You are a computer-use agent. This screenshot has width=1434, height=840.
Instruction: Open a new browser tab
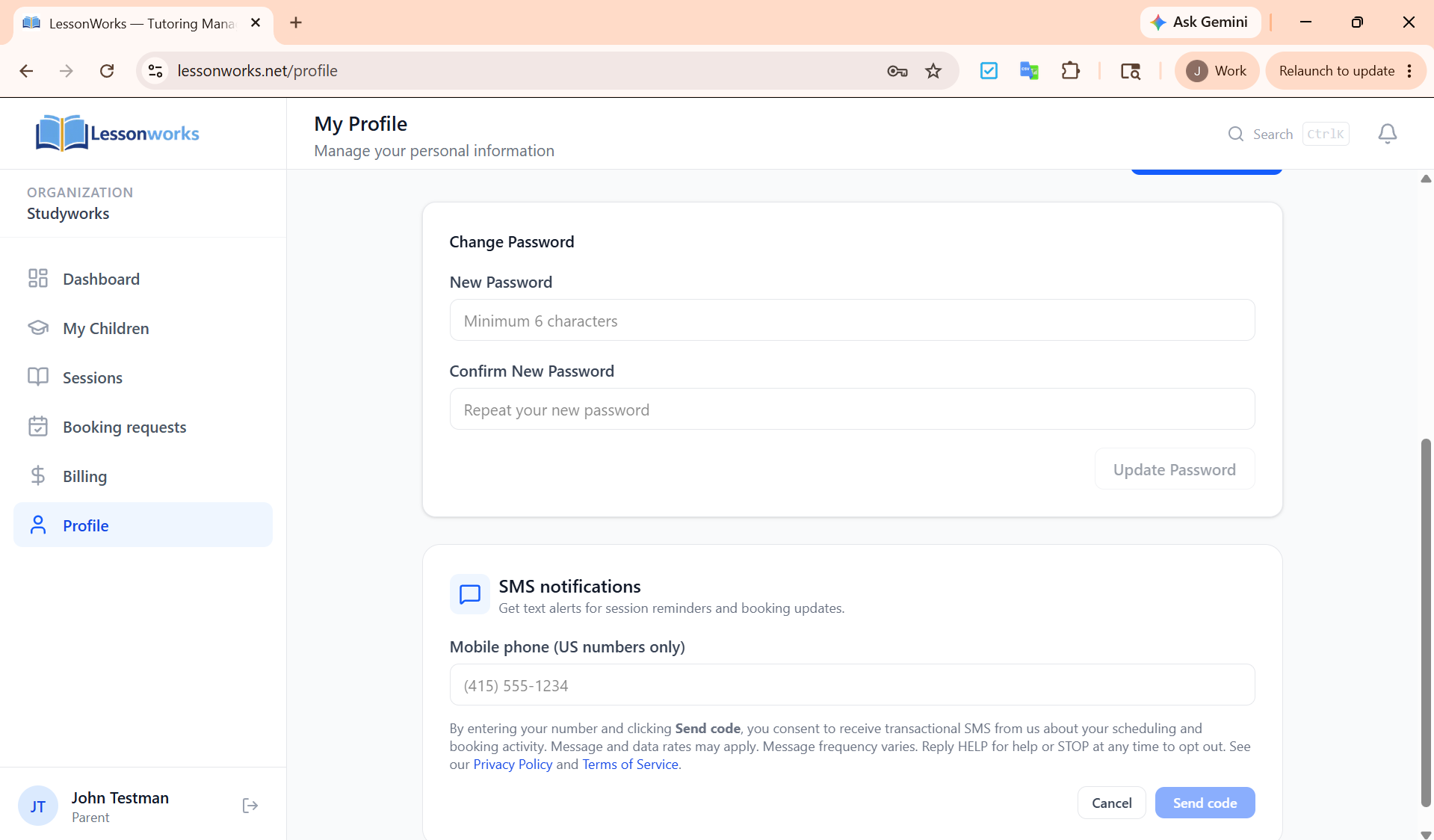(296, 22)
